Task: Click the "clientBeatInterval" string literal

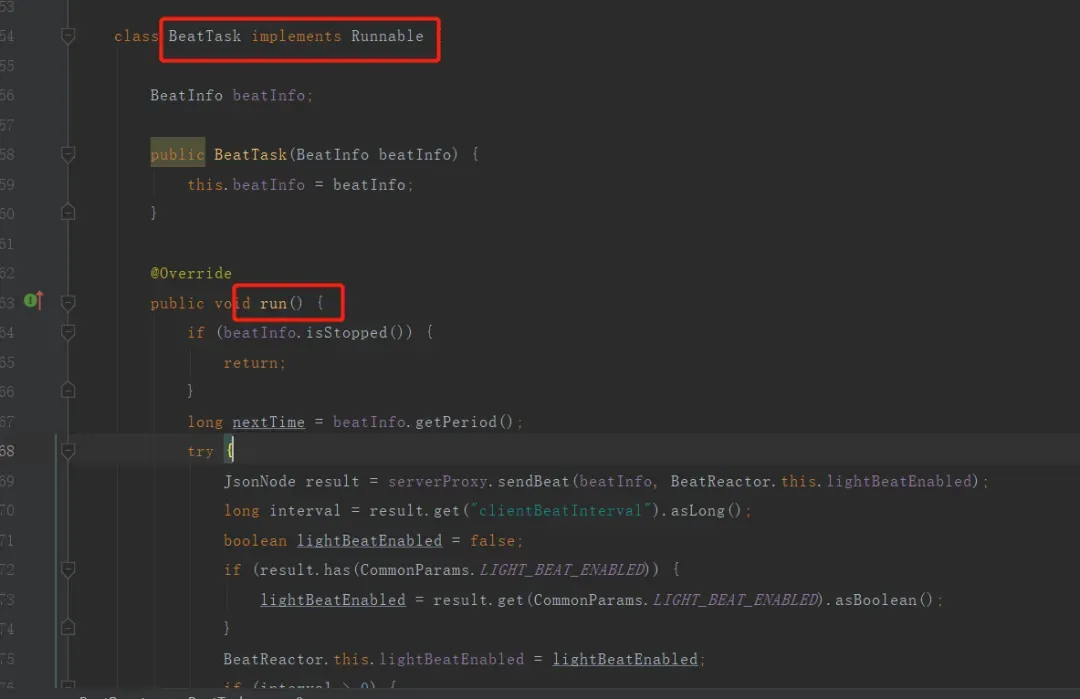Action: pos(560,510)
